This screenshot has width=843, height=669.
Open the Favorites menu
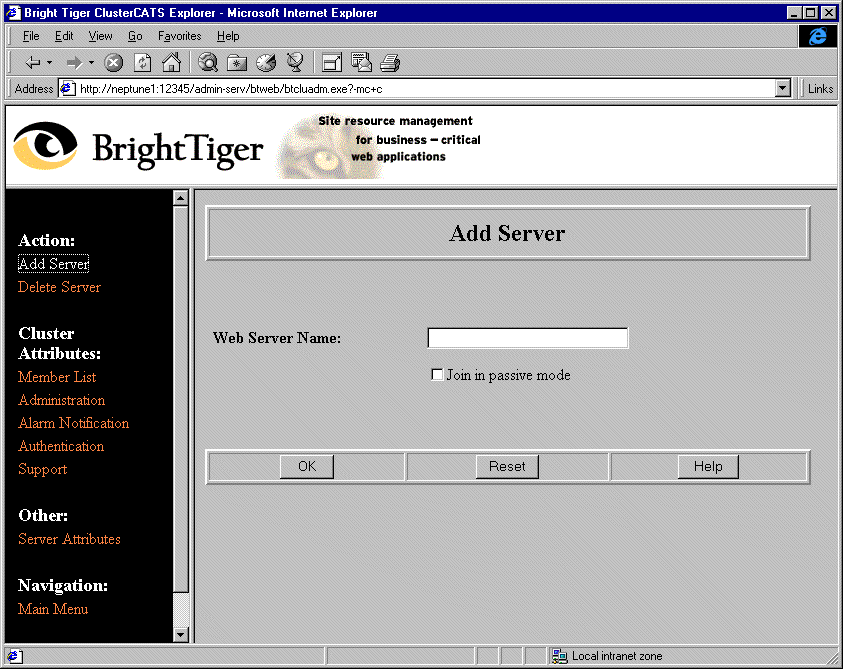[179, 36]
